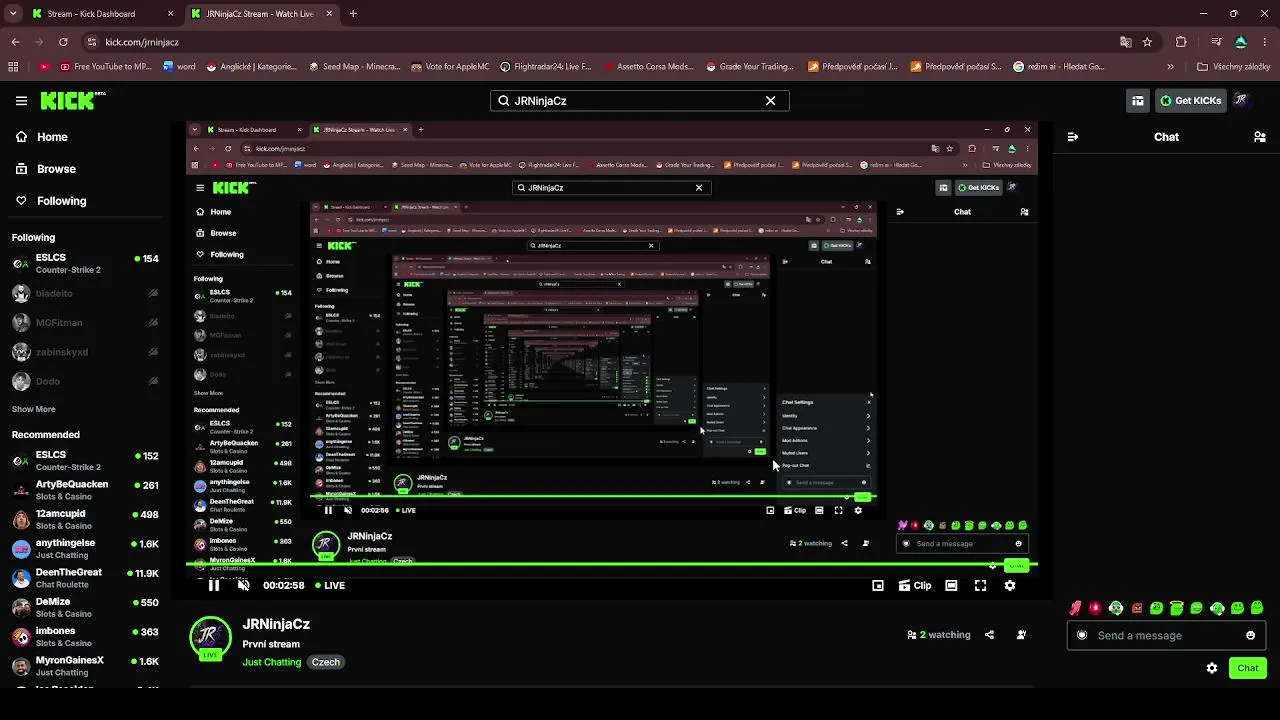The height and width of the screenshot is (720, 1280).
Task: Open recommended MyronGainesX channel
Action: pyautogui.click(x=85, y=666)
